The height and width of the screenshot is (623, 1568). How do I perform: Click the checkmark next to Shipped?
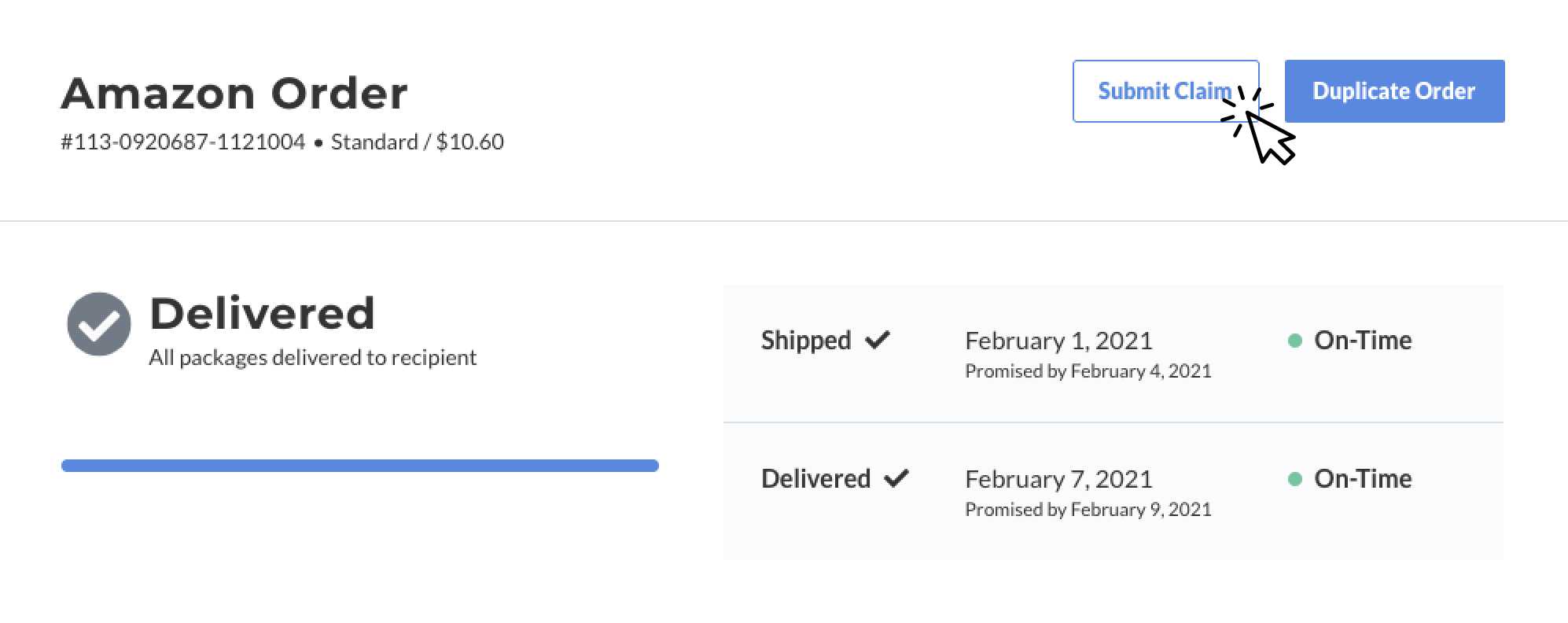878,340
